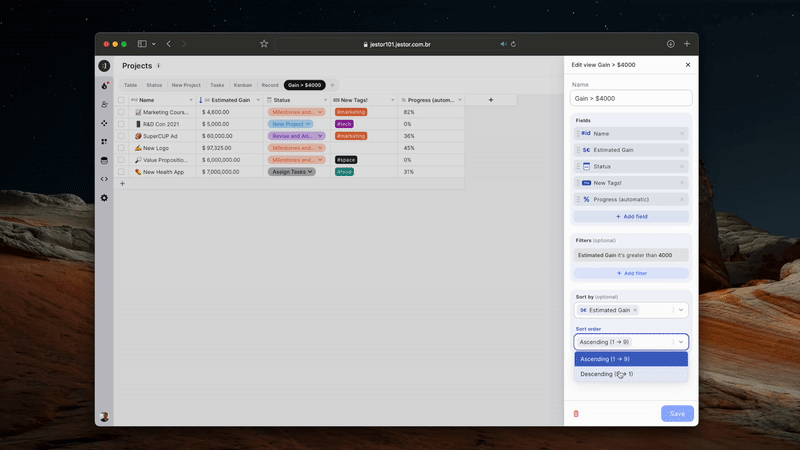Open Estimated Gain column header dropdown arrow

point(258,100)
